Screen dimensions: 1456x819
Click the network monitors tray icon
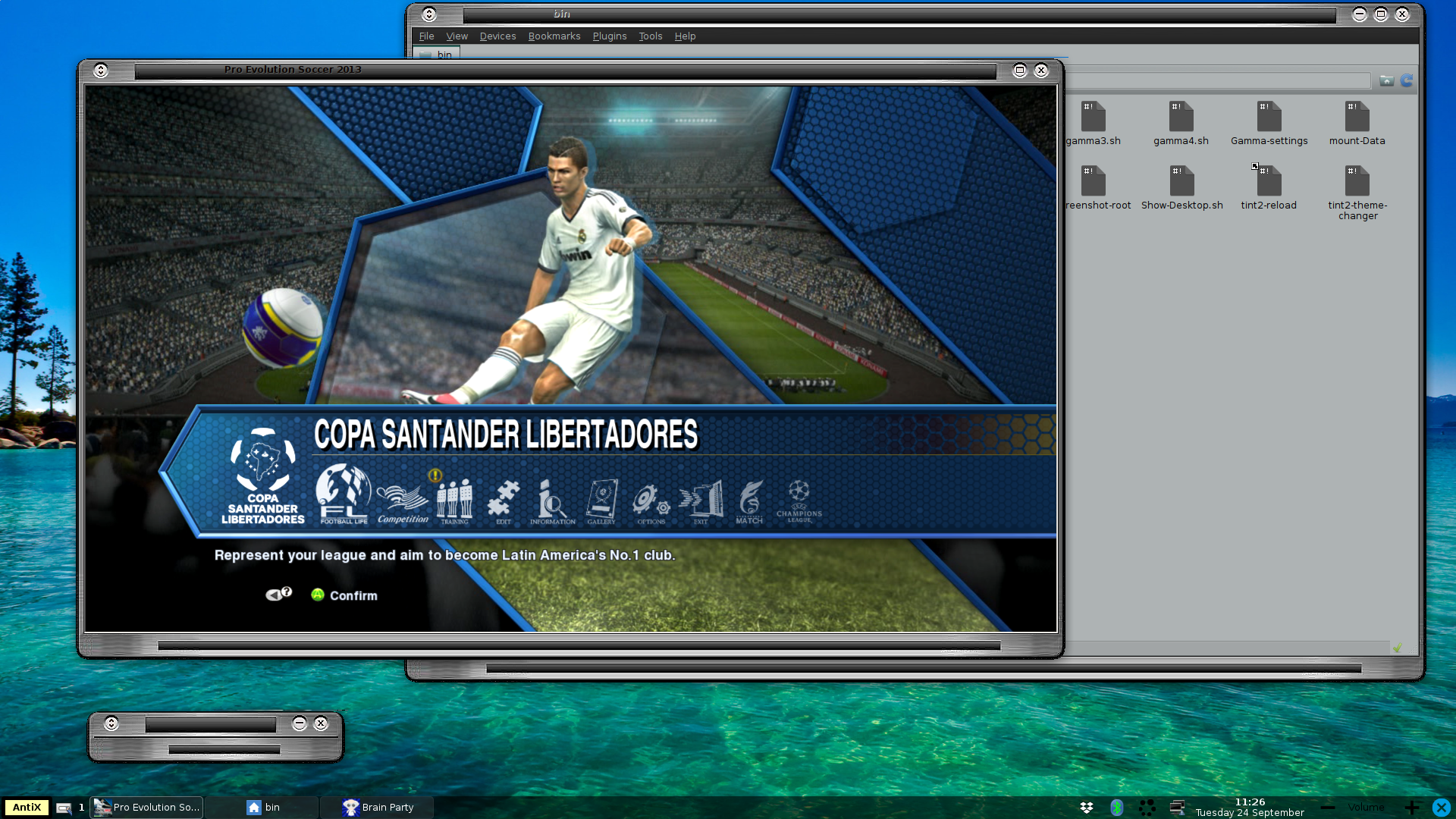(1177, 808)
